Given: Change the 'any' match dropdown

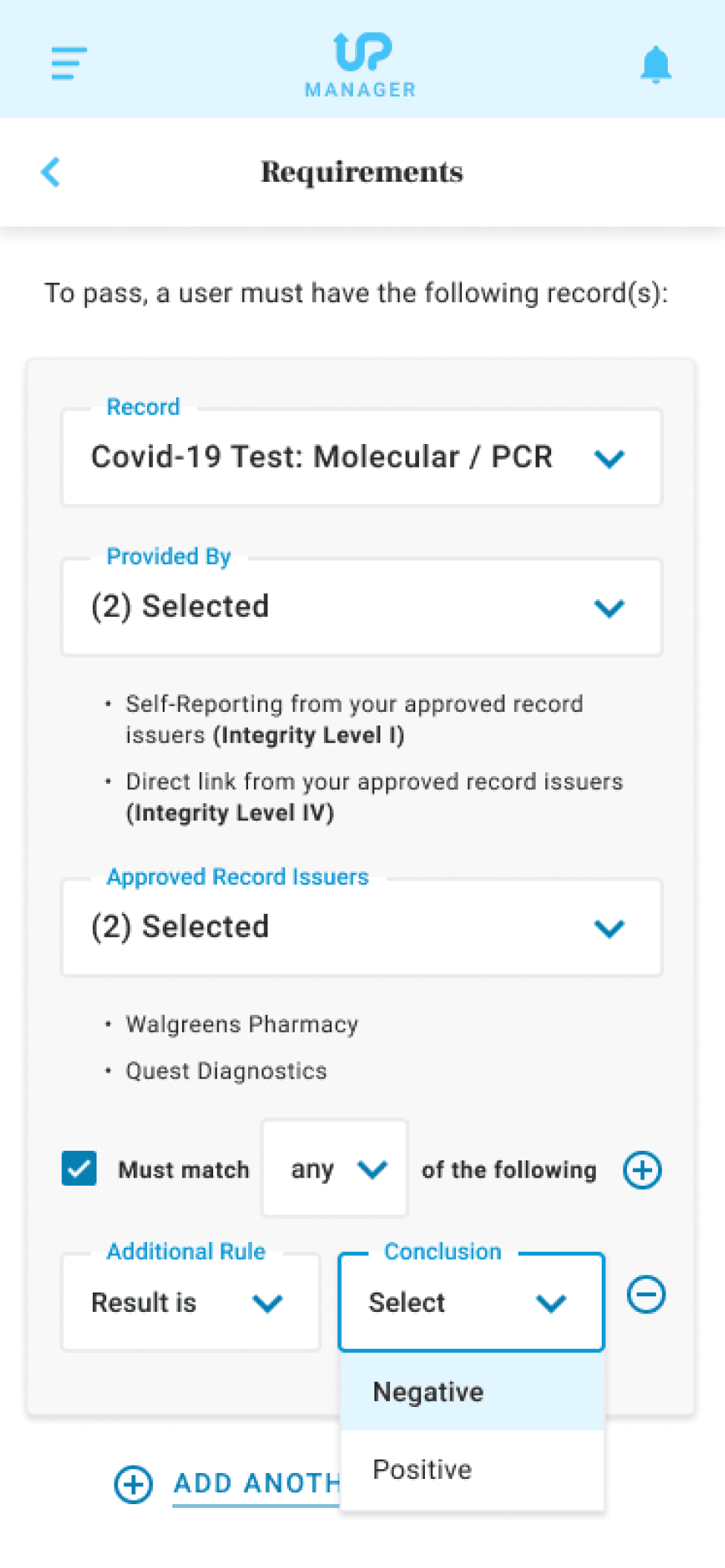Looking at the screenshot, I should 335,1169.
